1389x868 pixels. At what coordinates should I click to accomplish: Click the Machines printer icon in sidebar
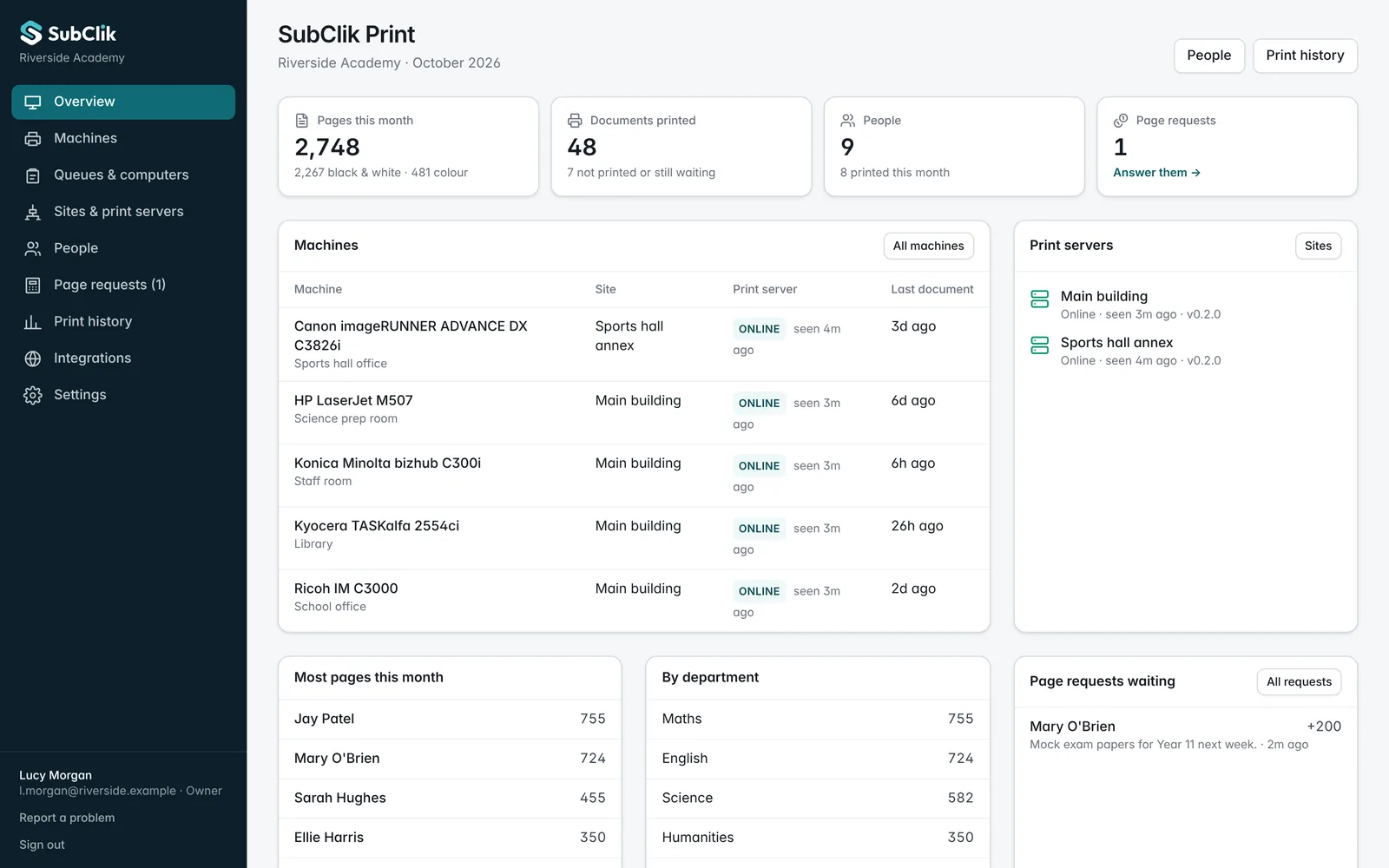tap(33, 139)
